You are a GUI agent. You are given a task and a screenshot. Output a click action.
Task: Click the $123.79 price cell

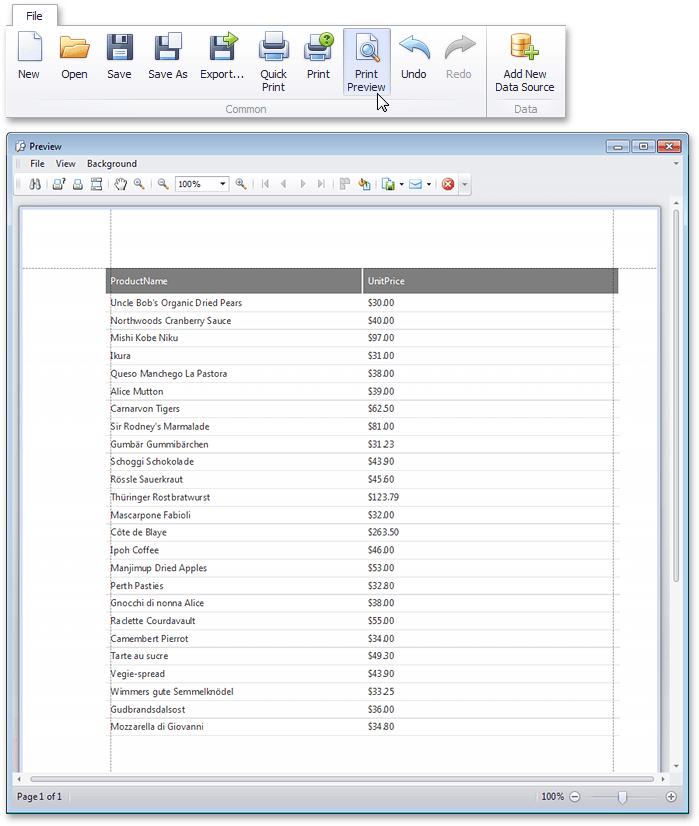coord(383,497)
